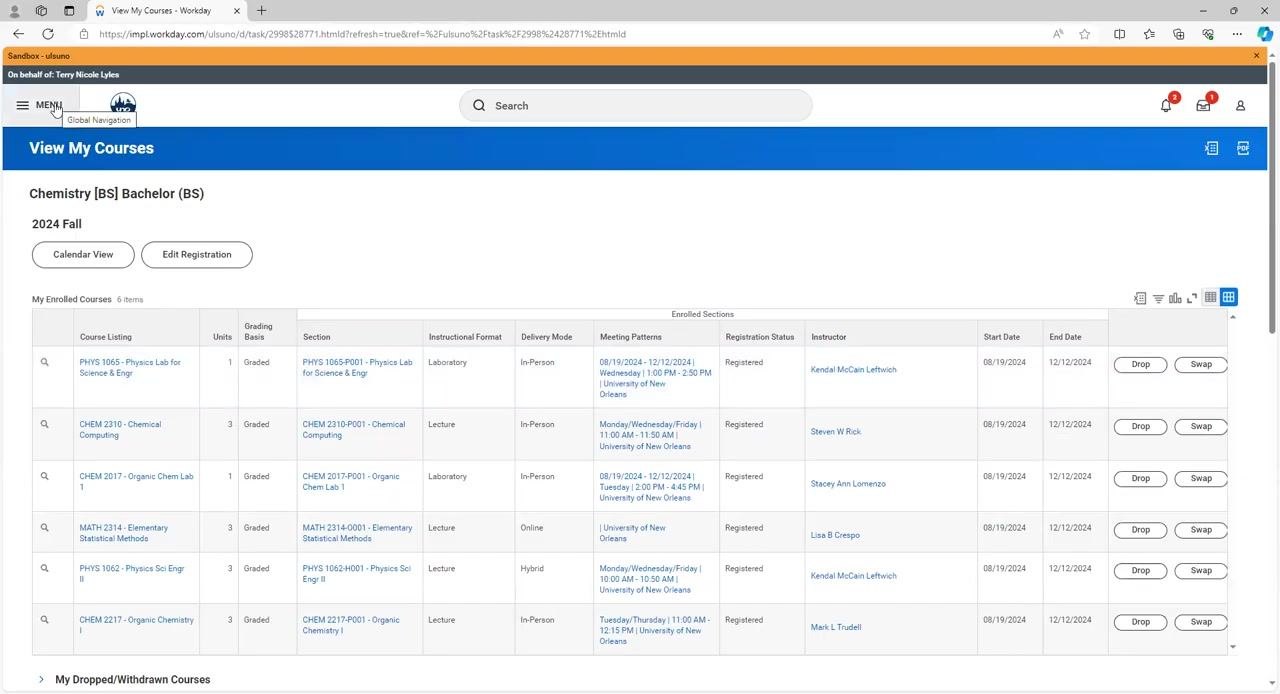Open read aloud icon in address bar
Viewport: 1280px width, 694px height.
click(1058, 34)
